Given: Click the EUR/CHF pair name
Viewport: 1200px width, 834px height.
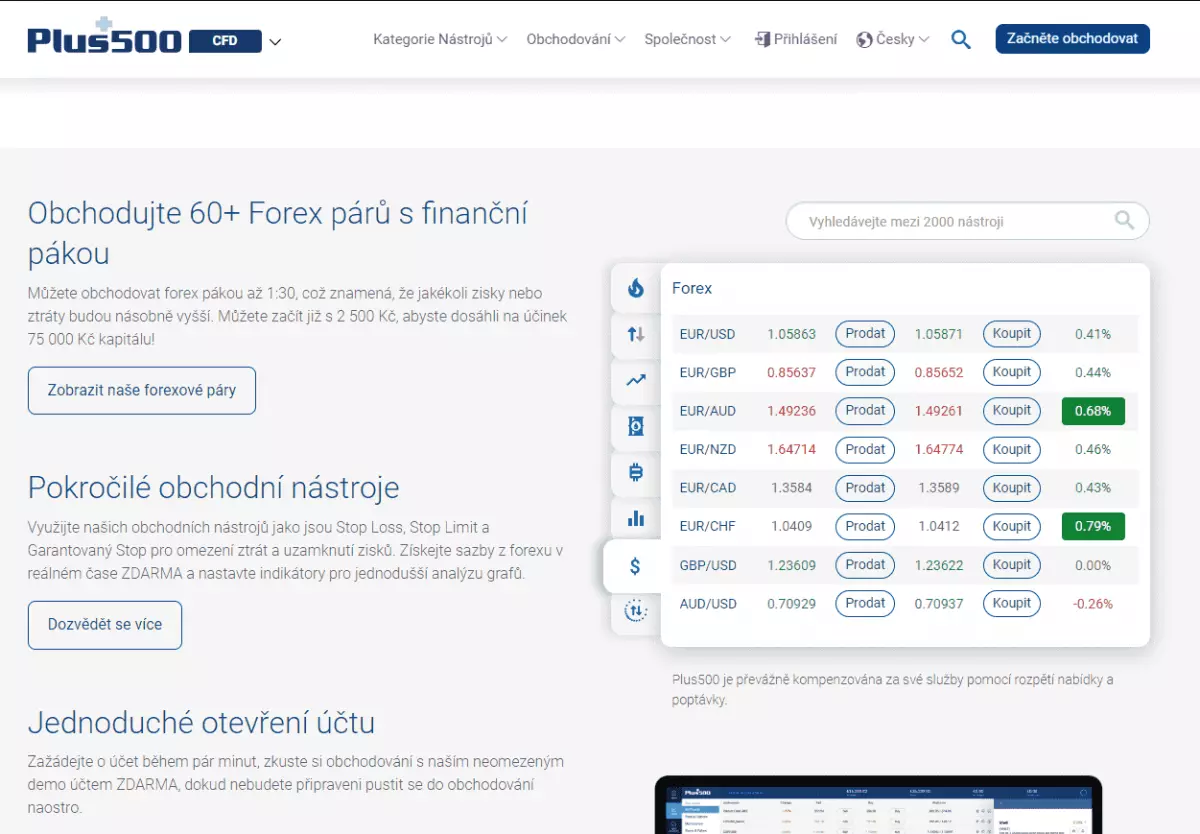Looking at the screenshot, I should (707, 527).
